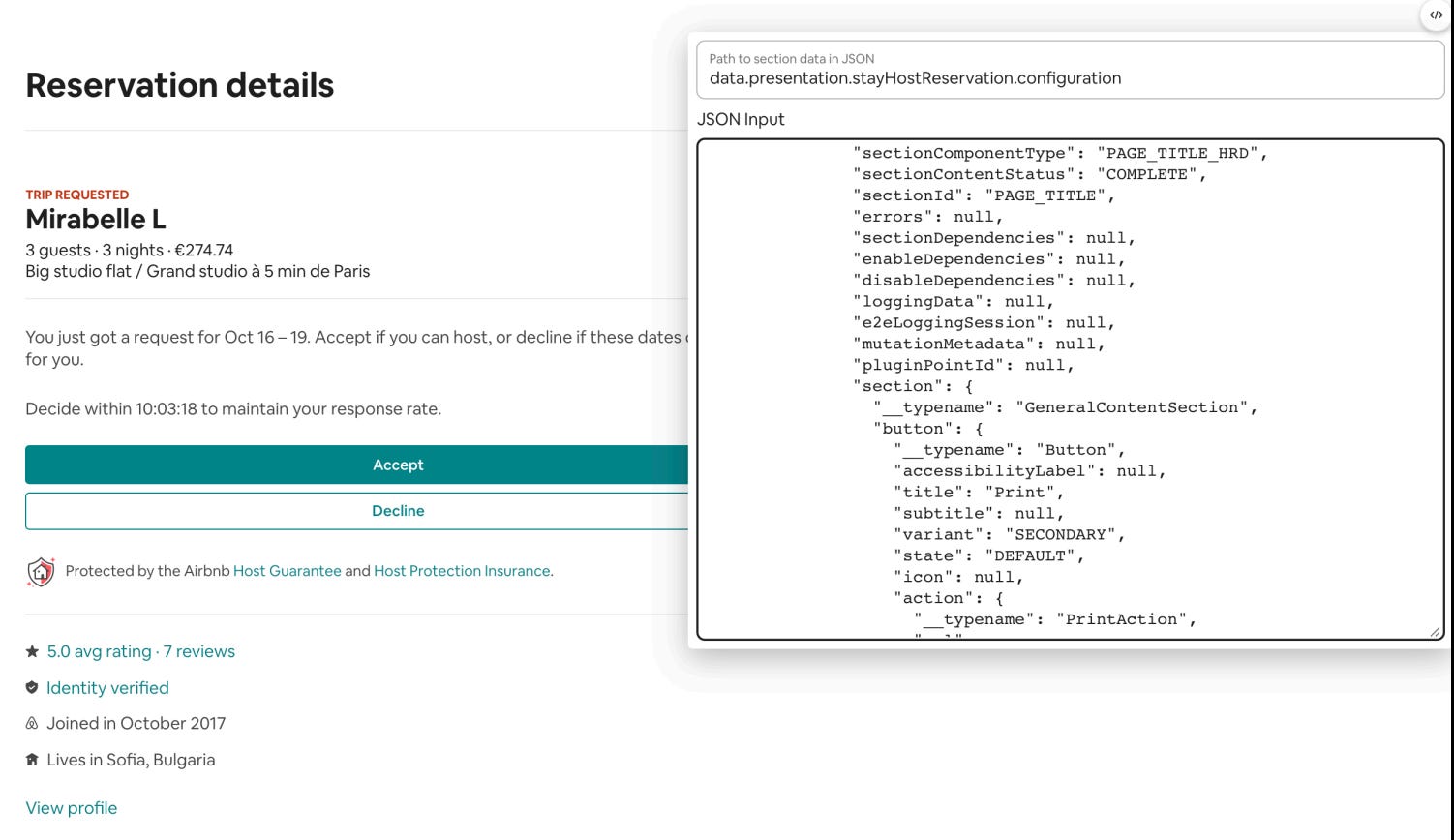Click Joined in October 2017 text
The height and width of the screenshot is (840, 1454).
pyautogui.click(x=136, y=724)
